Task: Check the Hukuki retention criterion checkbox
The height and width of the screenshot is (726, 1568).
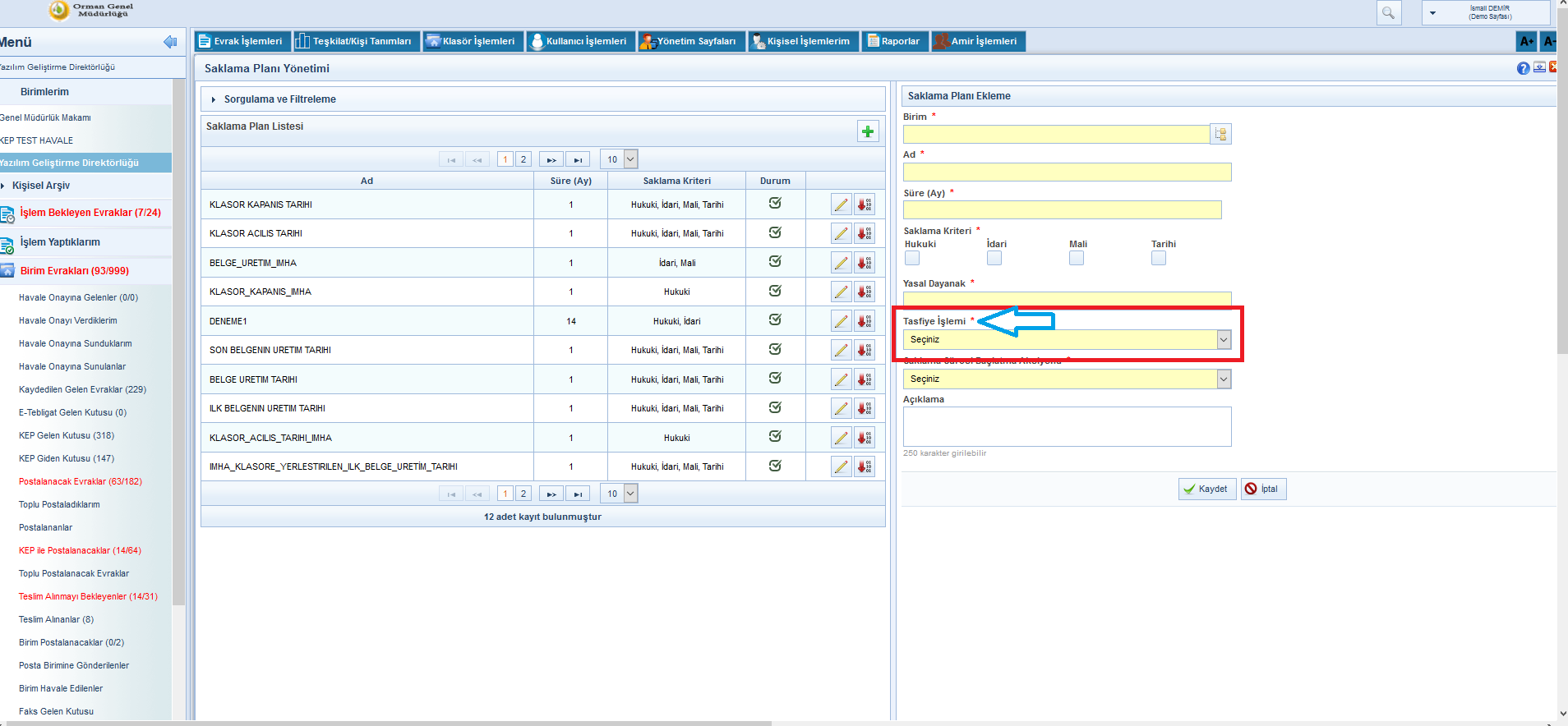Action: point(911,258)
